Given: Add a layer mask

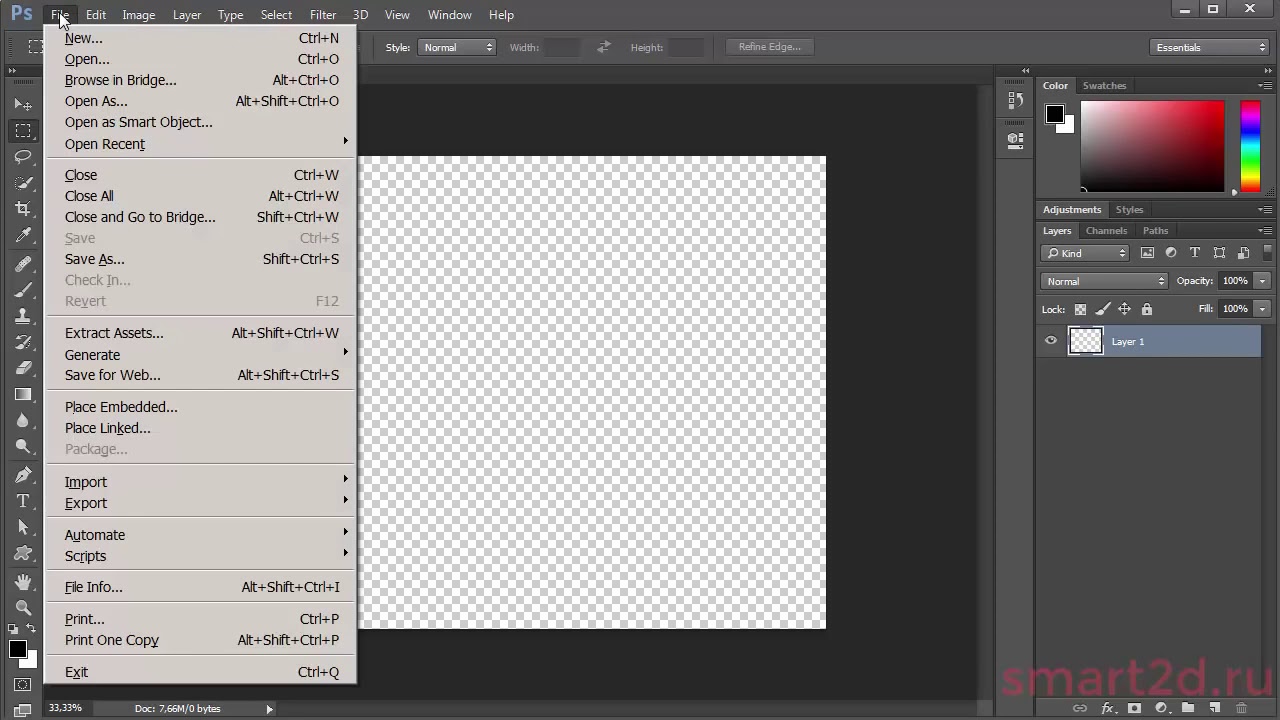Looking at the screenshot, I should (x=1134, y=708).
